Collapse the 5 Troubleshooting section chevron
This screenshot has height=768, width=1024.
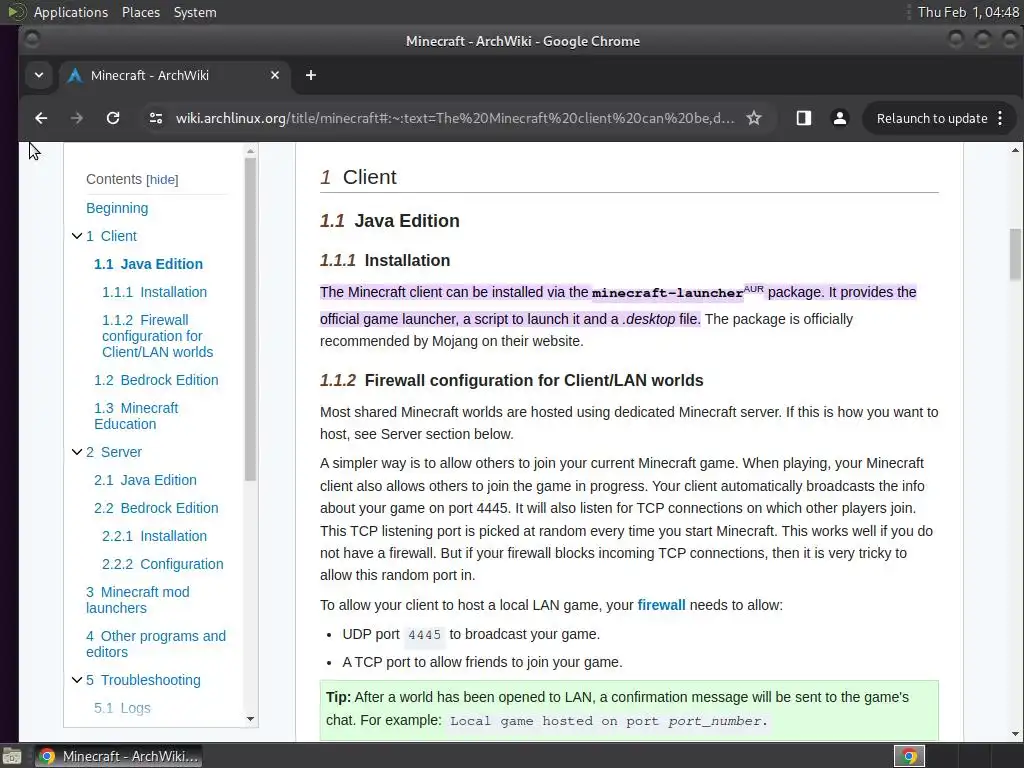coord(77,680)
